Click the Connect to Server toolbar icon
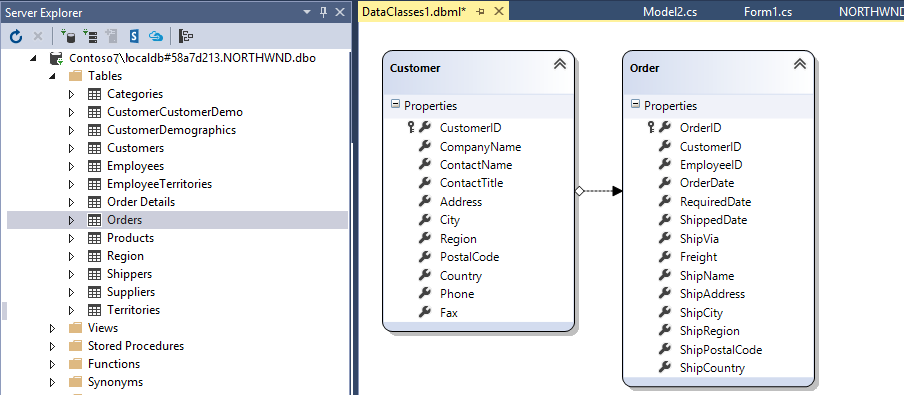This screenshot has width=904, height=395. coord(89,37)
